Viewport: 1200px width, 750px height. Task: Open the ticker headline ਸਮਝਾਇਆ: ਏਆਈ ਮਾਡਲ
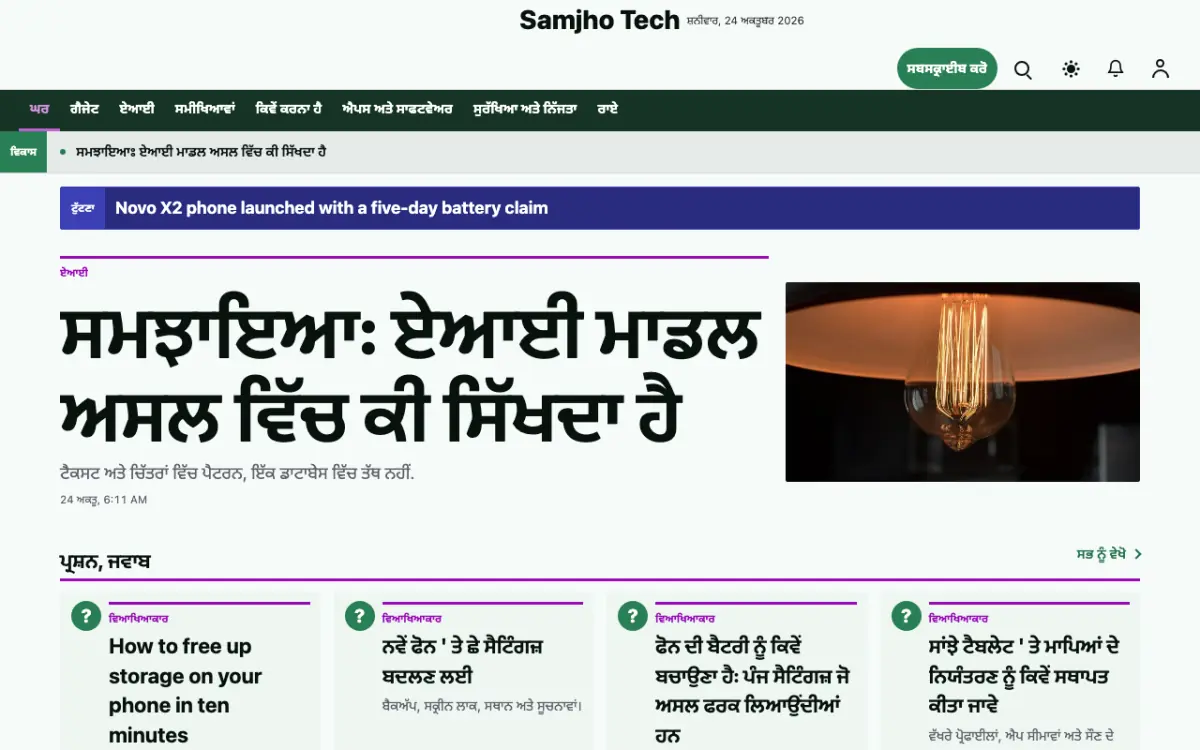pos(201,152)
